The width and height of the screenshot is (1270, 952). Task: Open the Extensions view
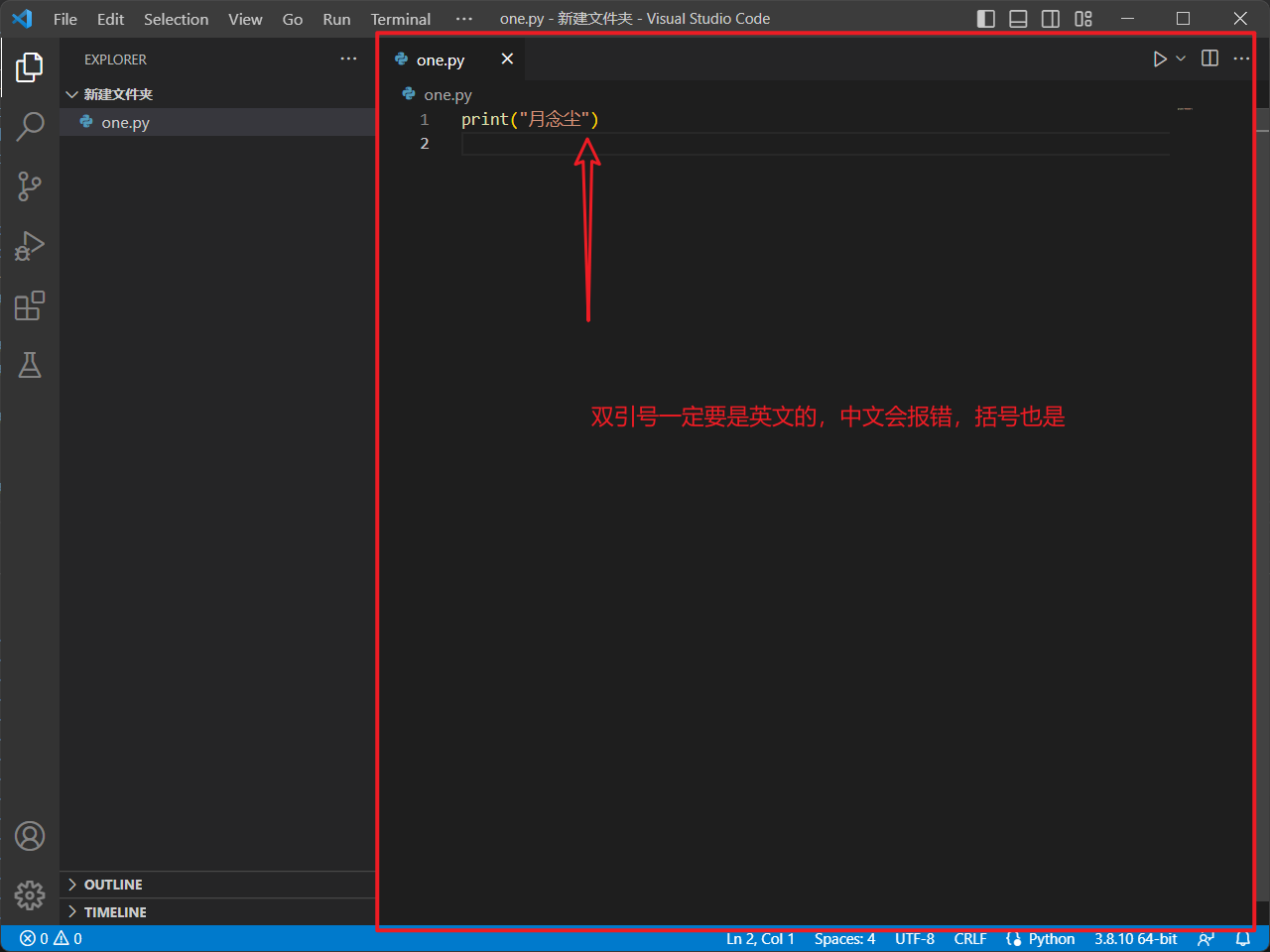30,305
